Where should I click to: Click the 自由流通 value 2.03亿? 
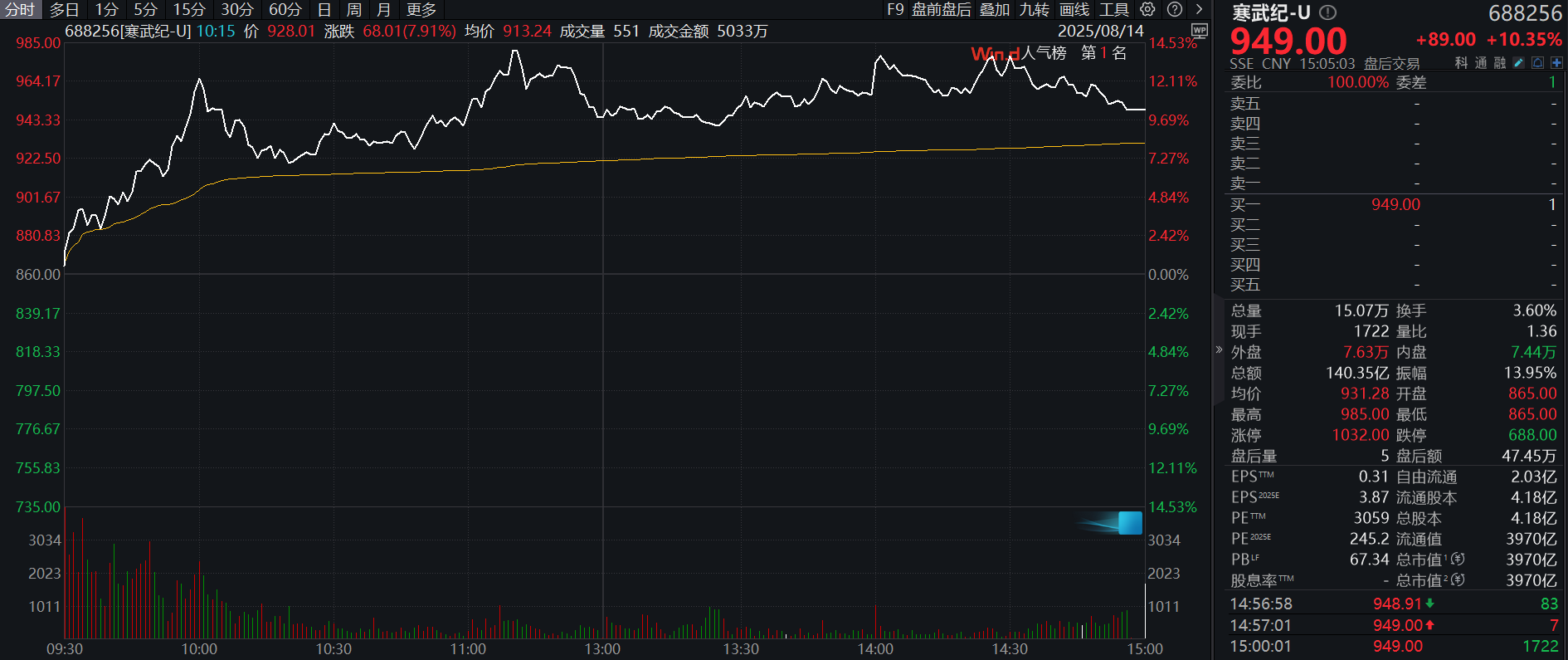point(1533,477)
